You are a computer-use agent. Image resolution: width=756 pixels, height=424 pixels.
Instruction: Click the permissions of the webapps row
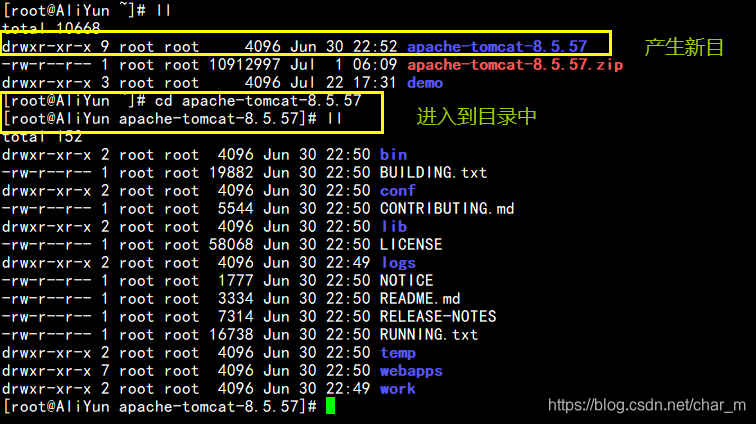click(46, 371)
